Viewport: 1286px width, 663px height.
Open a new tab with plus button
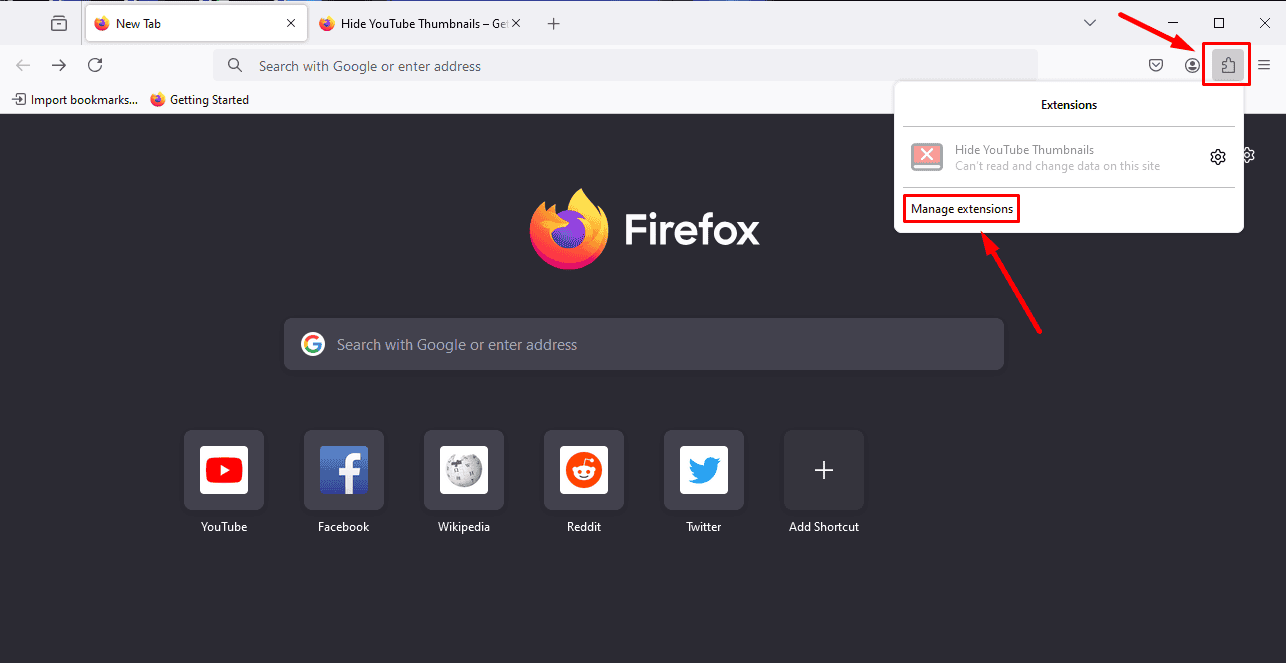tap(554, 23)
